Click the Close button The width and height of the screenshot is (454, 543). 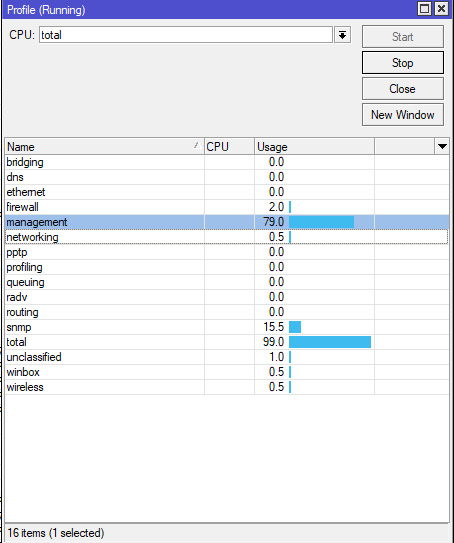403,89
